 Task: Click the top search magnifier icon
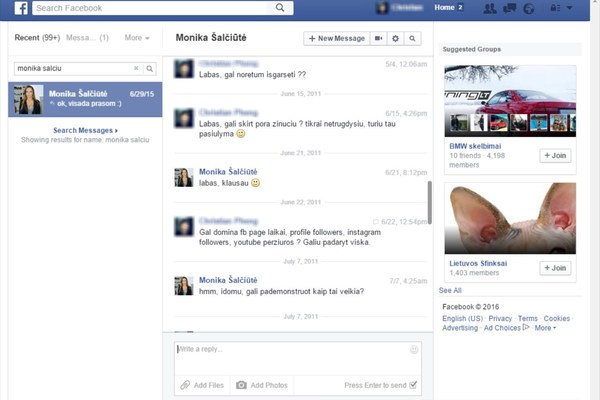click(x=285, y=8)
